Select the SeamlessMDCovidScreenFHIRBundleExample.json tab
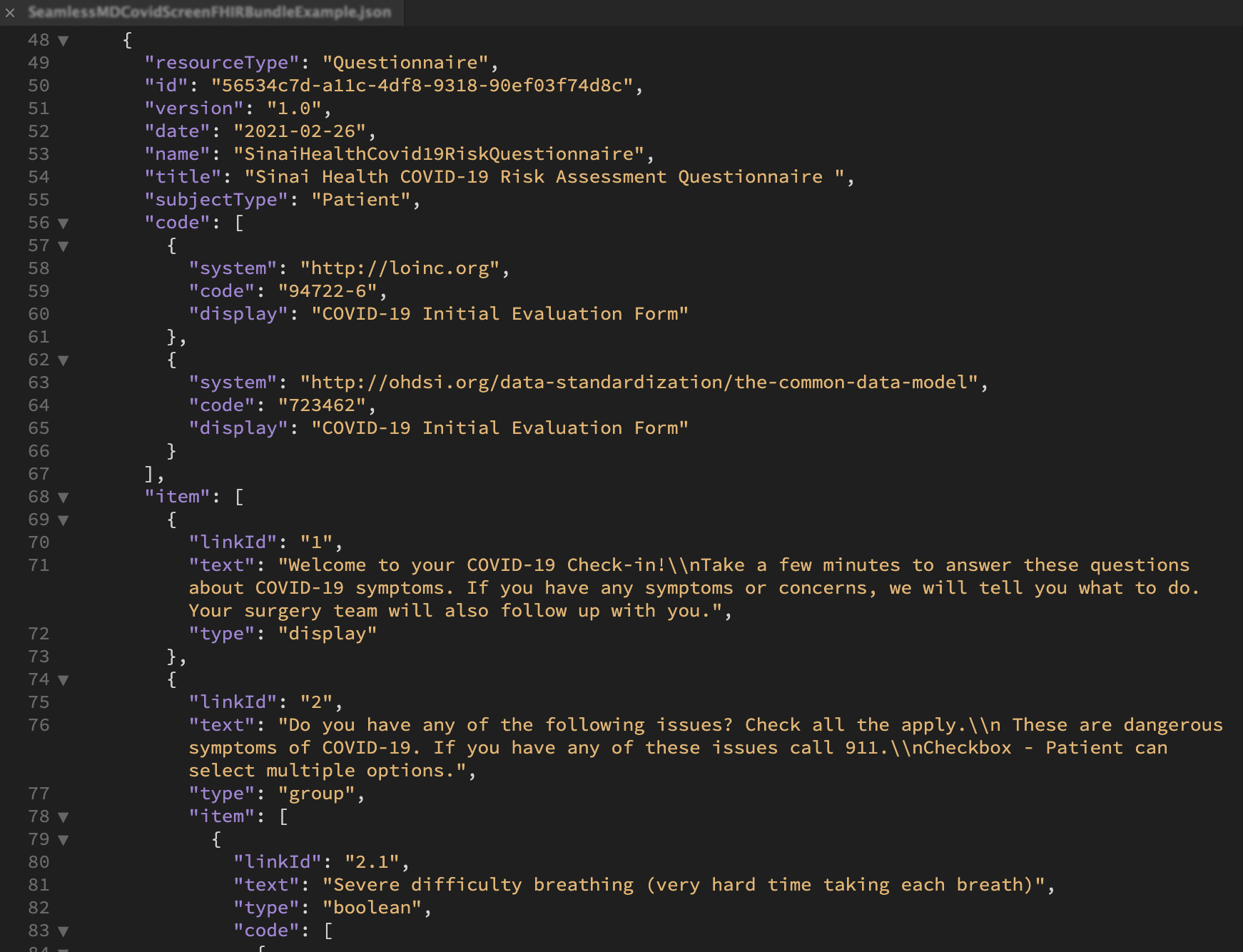This screenshot has width=1243, height=952. point(209,13)
